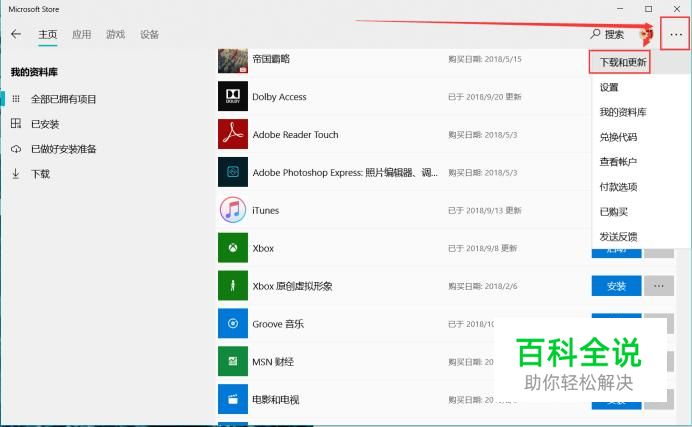Click the Dolby Access app icon
This screenshot has width=692, height=427.
(233, 96)
